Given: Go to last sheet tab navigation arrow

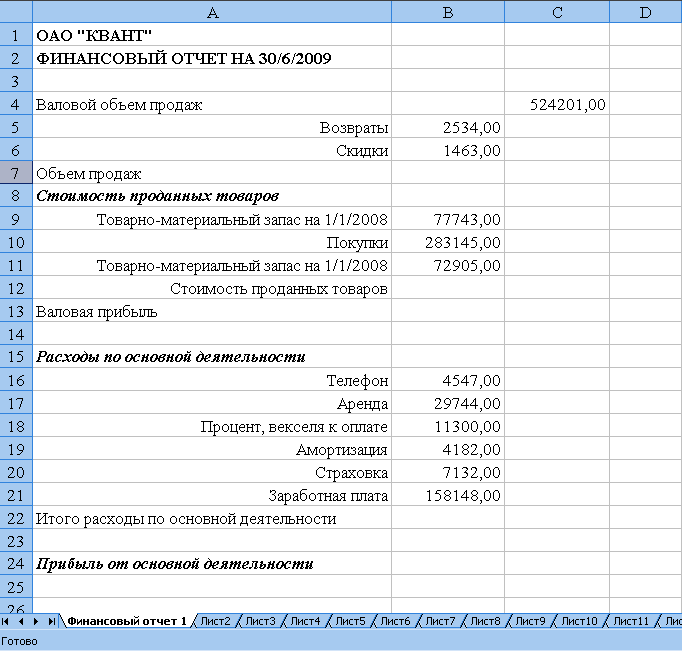Looking at the screenshot, I should (x=51, y=621).
